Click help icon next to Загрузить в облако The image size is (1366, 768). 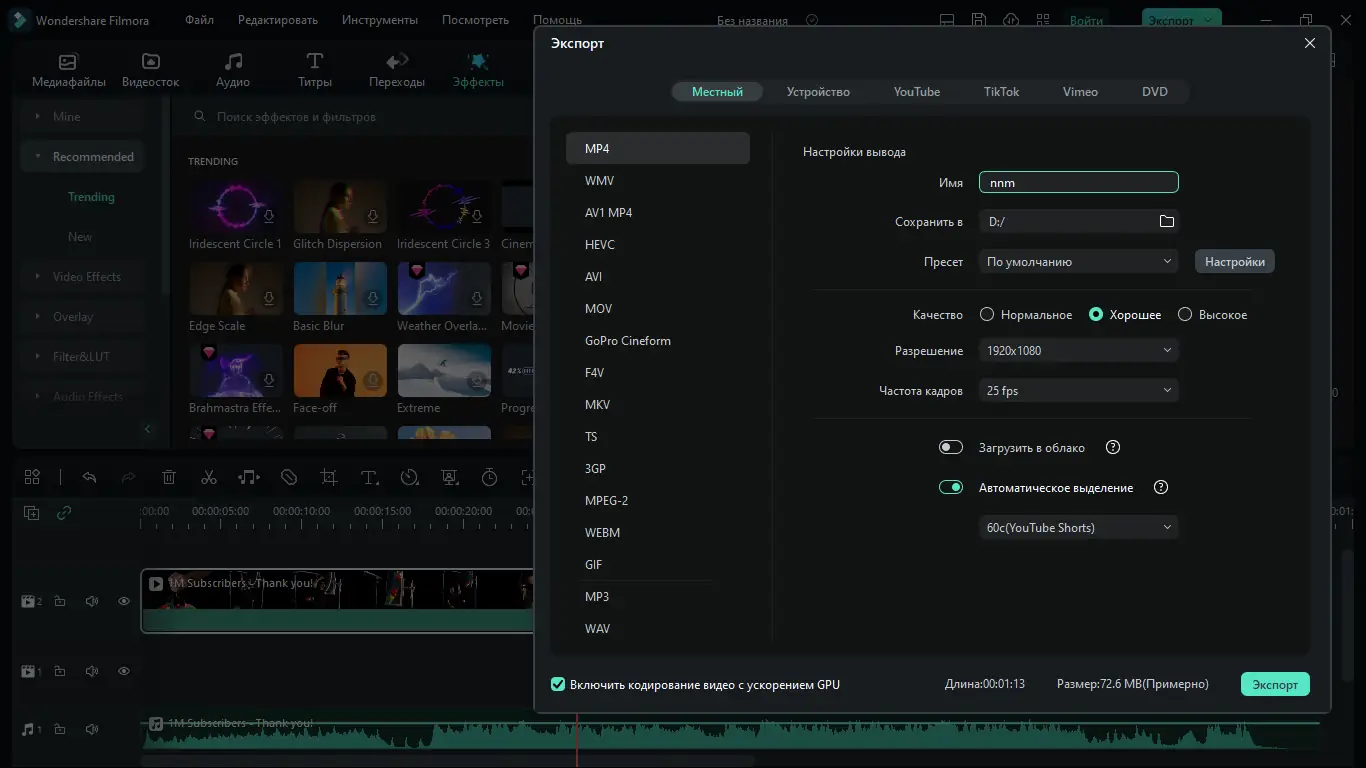coord(1112,448)
